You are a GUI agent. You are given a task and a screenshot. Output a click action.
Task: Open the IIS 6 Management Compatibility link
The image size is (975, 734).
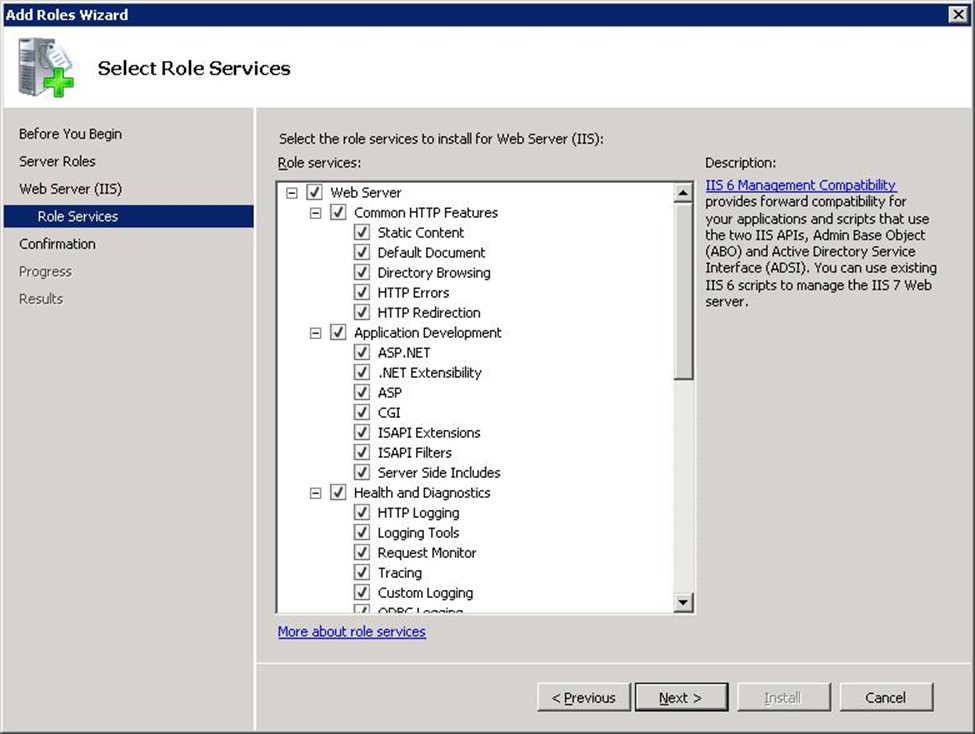[800, 185]
